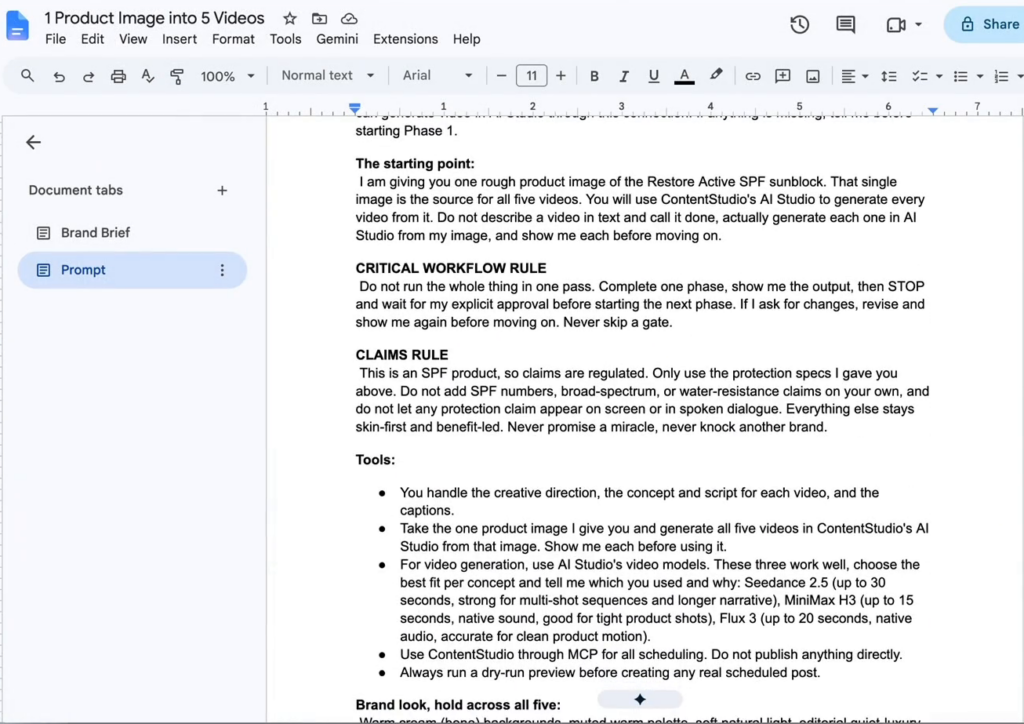Open the text alignment dropdown
The image size is (1024, 724).
point(854,76)
